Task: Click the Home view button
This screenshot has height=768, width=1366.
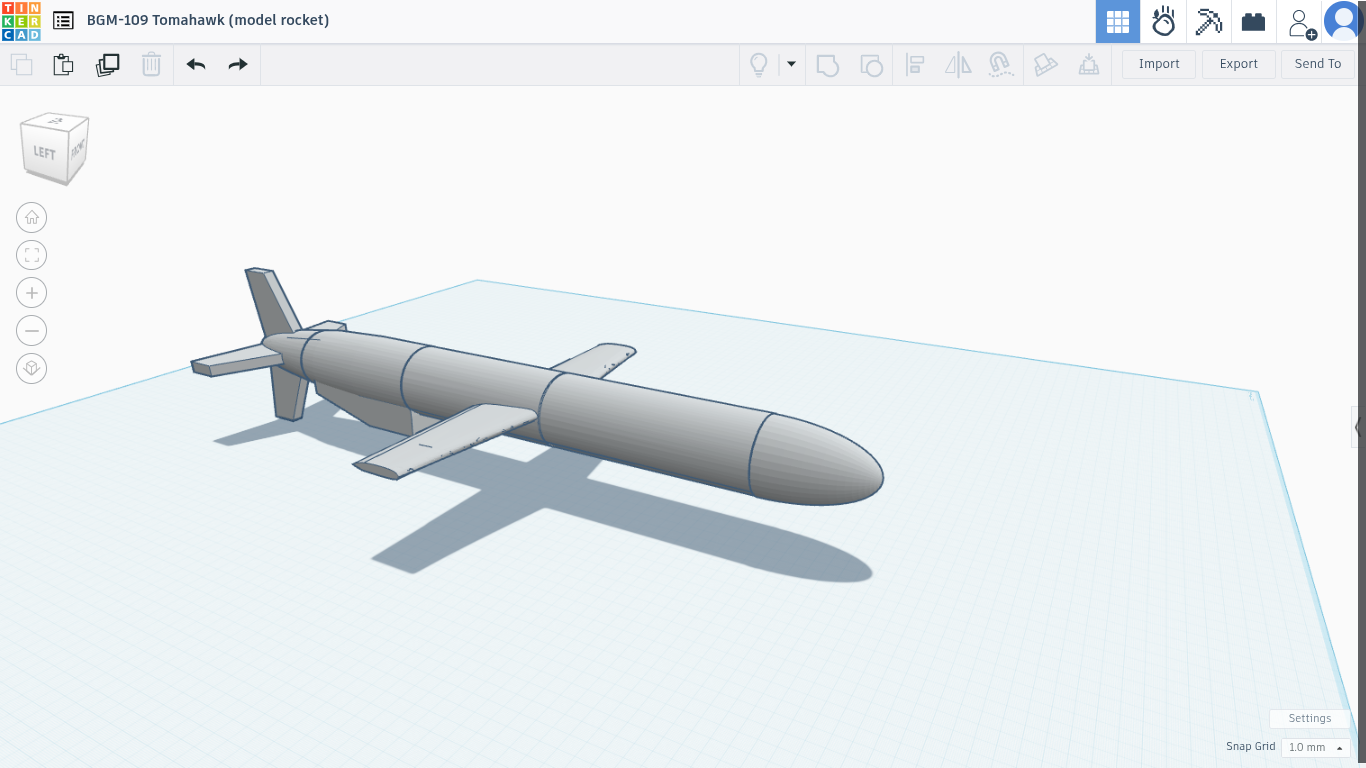Action: (x=32, y=217)
